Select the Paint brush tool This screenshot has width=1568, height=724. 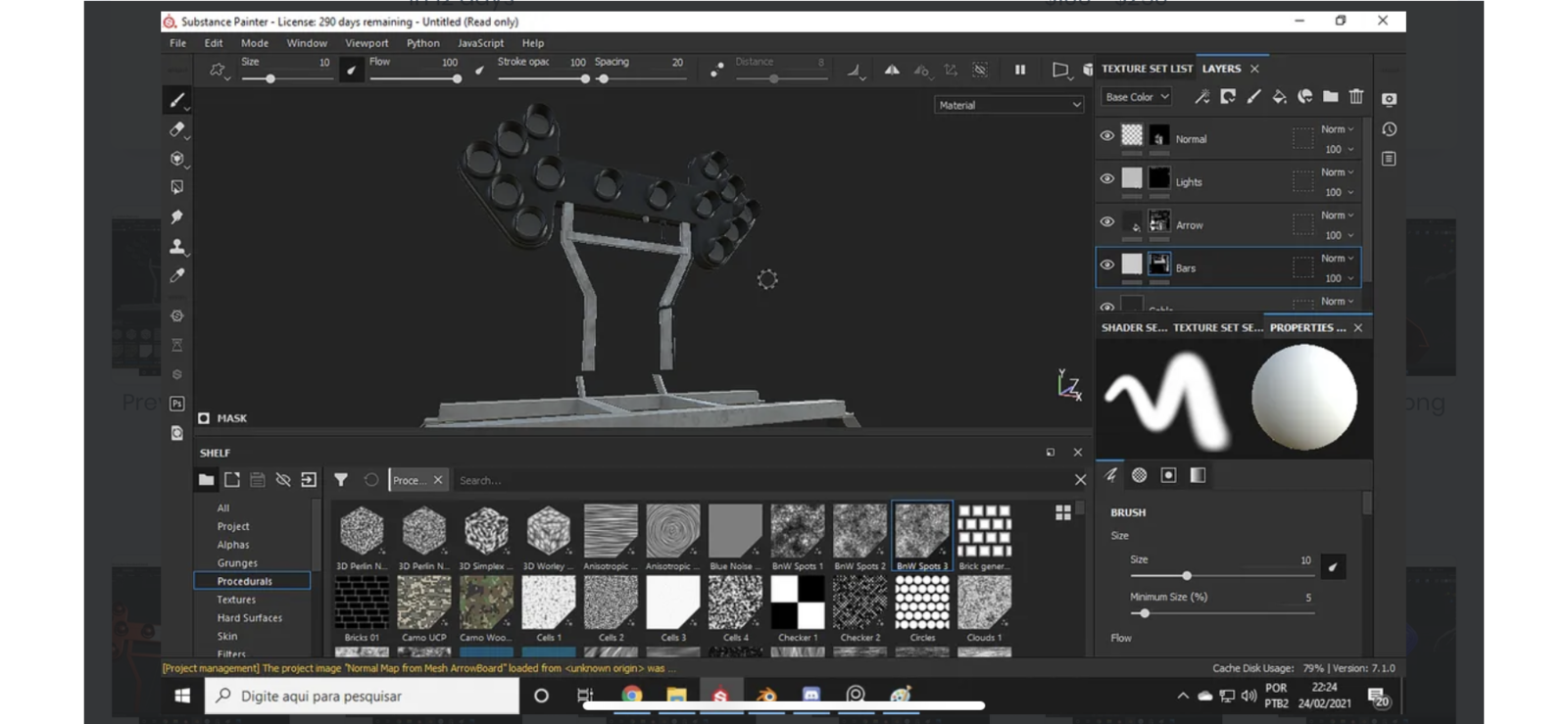coord(176,100)
